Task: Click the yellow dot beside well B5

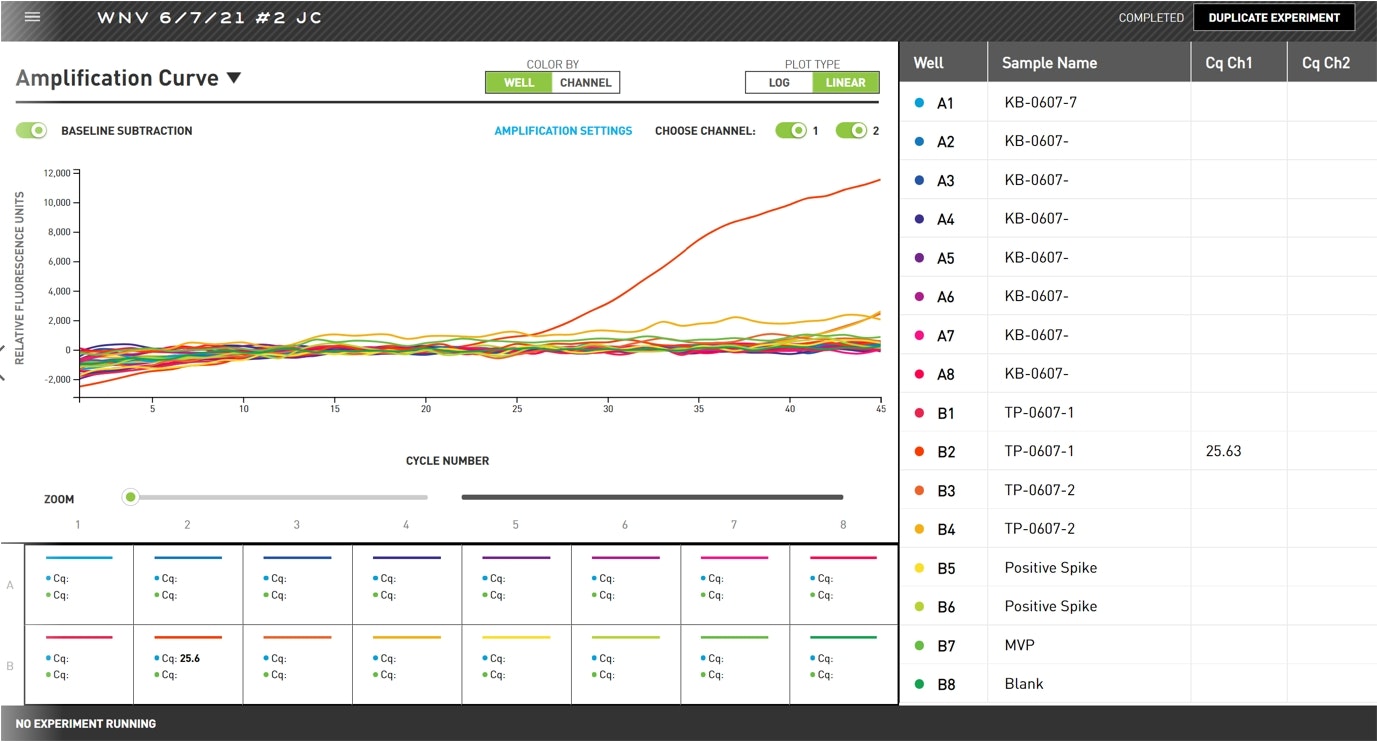Action: coord(919,568)
